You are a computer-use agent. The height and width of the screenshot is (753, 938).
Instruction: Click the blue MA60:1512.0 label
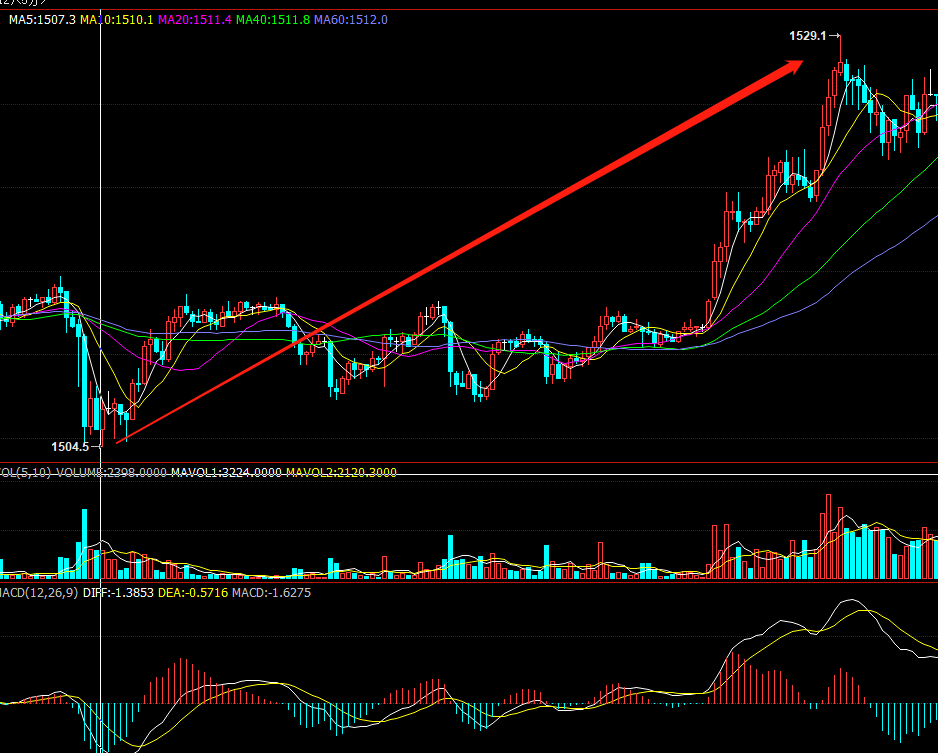351,20
